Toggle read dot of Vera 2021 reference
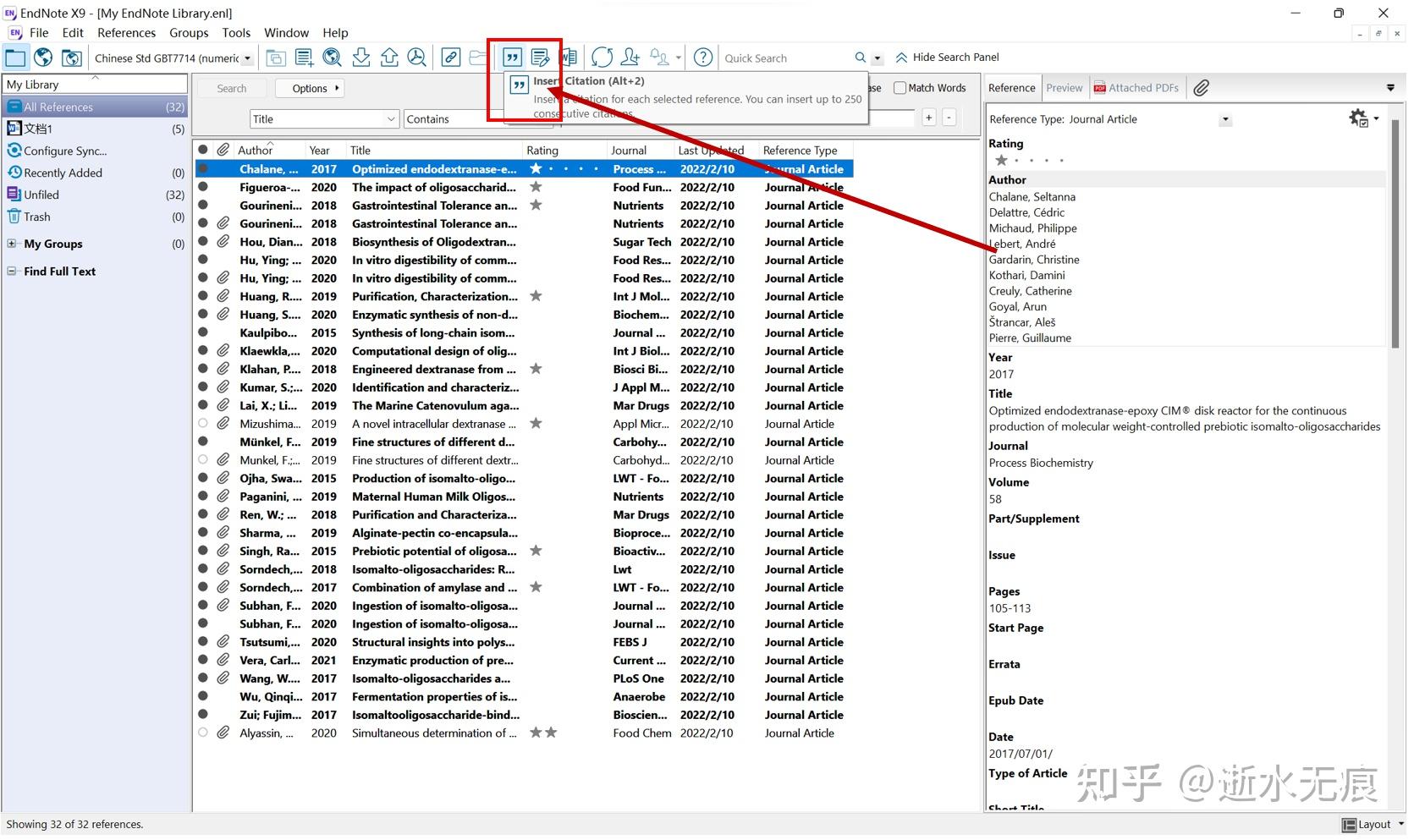 click(203, 660)
